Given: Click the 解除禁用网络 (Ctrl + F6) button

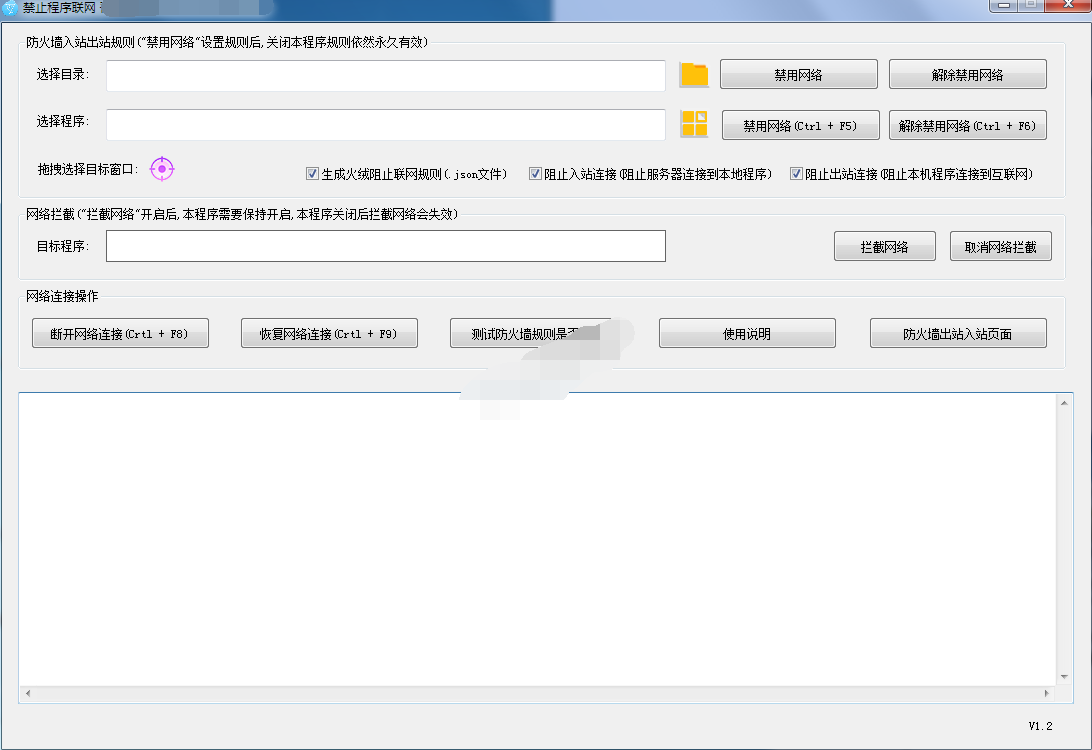Looking at the screenshot, I should coord(967,125).
